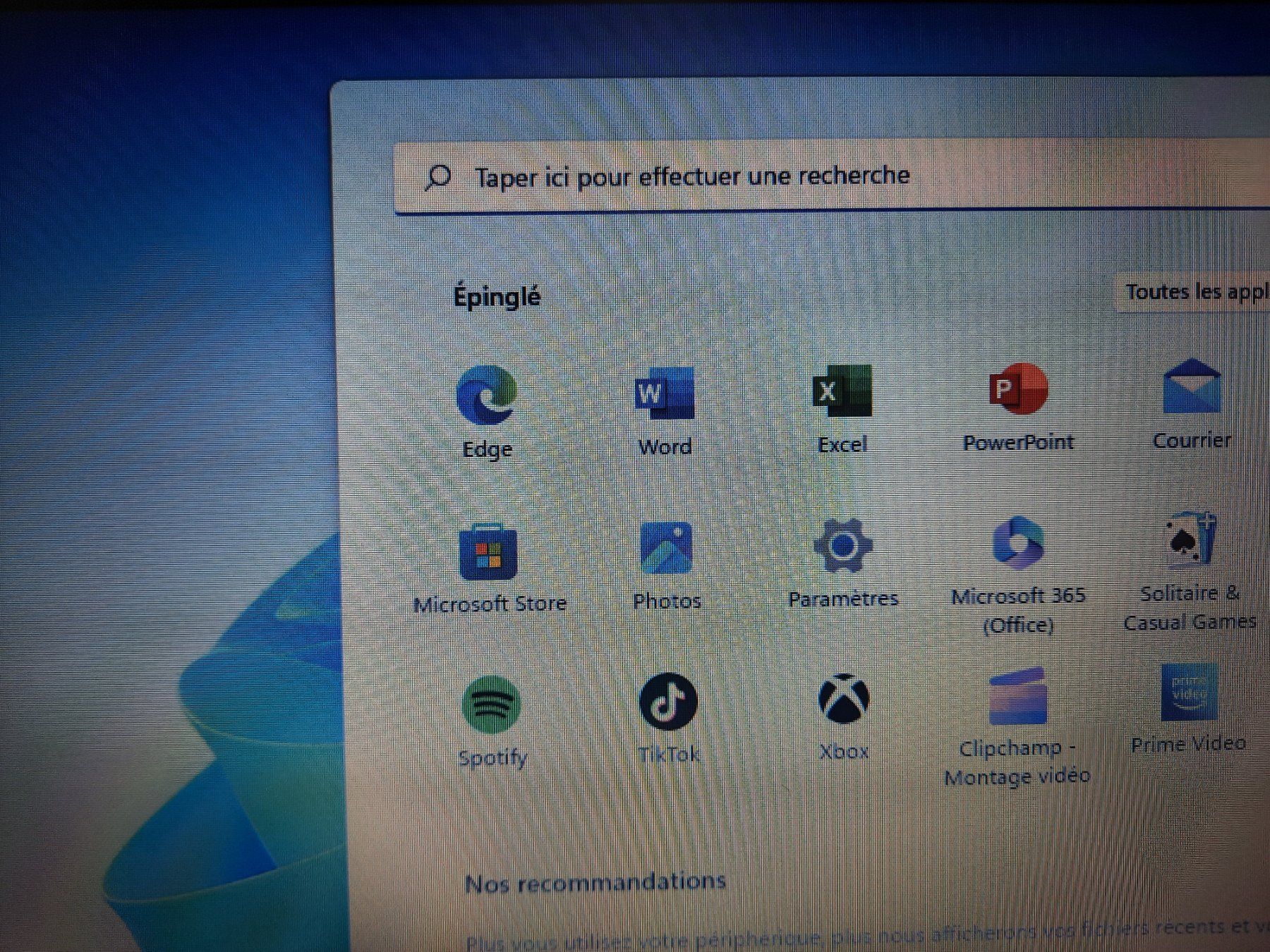Image resolution: width=1270 pixels, height=952 pixels.
Task: Launch Solitaire & Casual Games
Action: point(1191,539)
